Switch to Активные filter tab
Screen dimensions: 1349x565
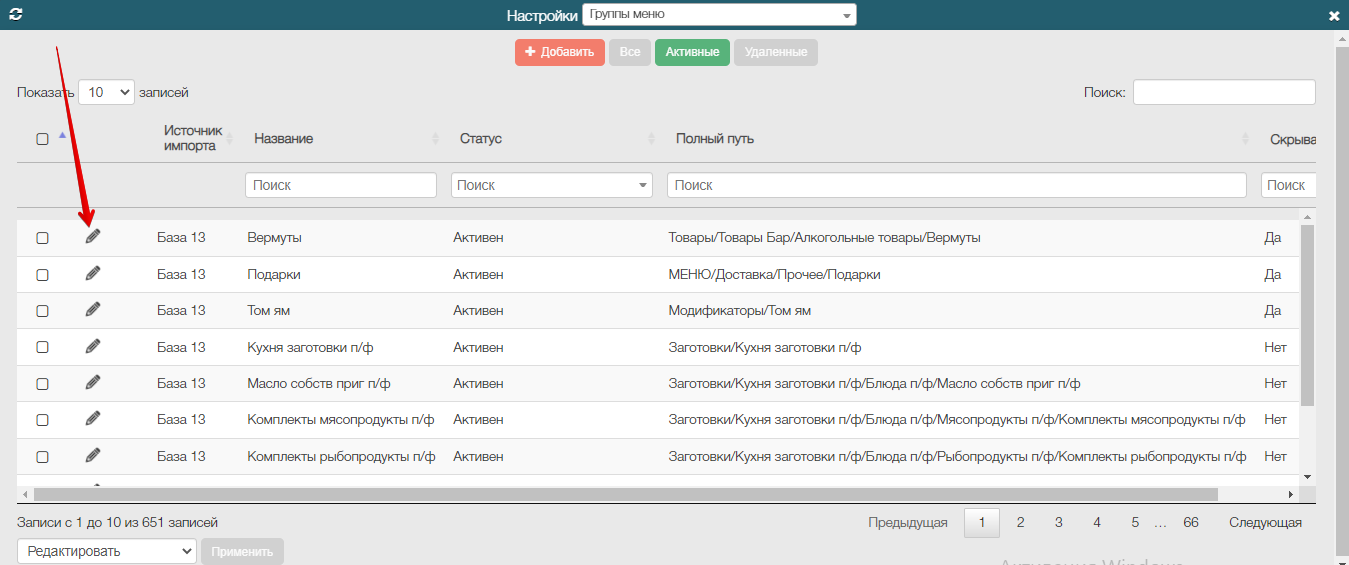click(x=692, y=52)
